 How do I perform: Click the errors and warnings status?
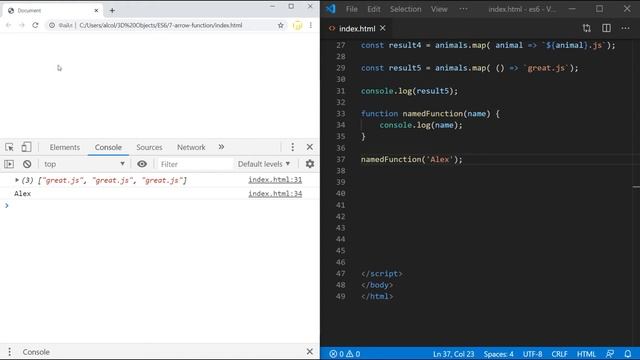pos(345,354)
